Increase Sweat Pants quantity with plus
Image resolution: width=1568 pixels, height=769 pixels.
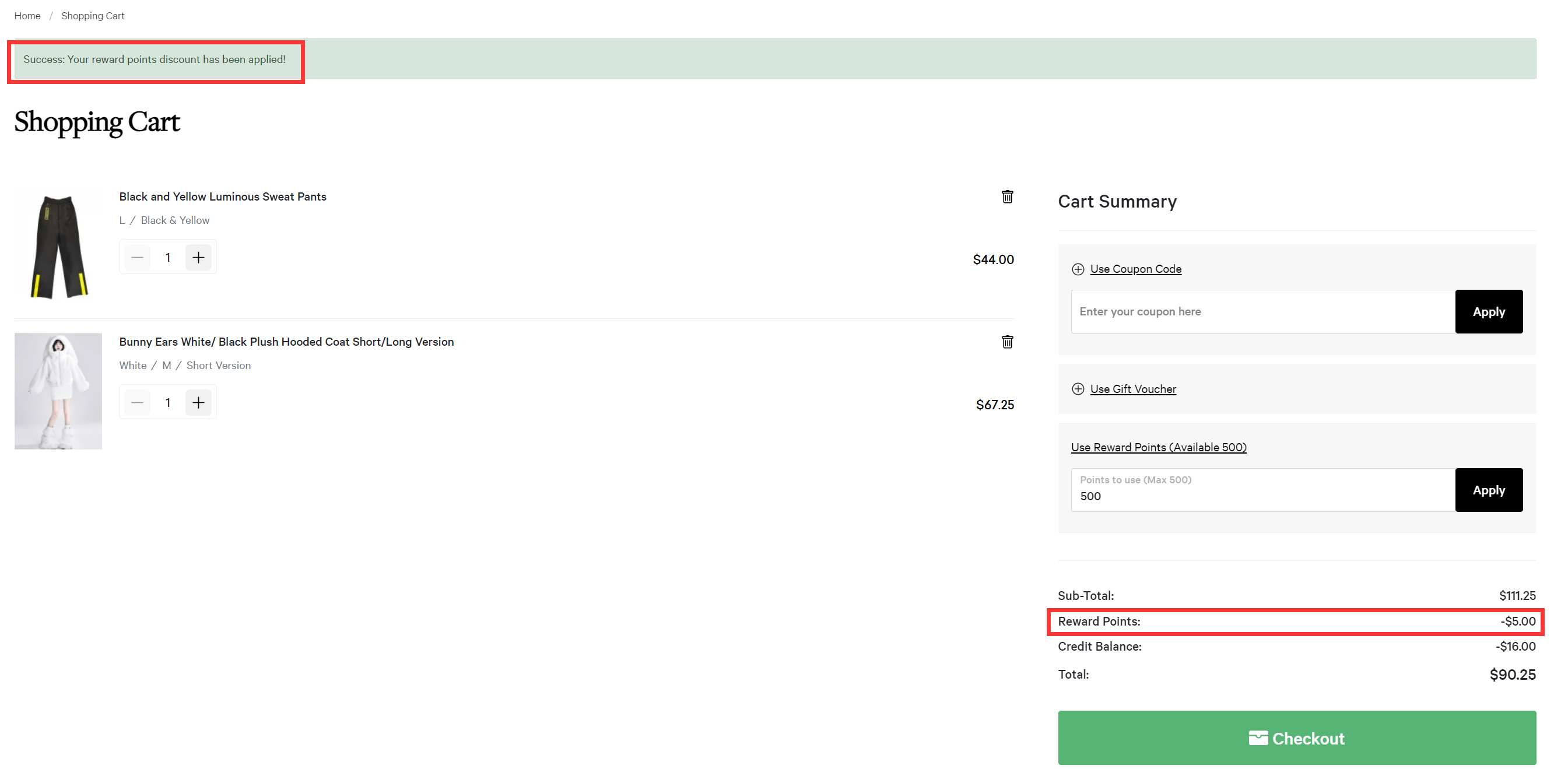[x=198, y=257]
